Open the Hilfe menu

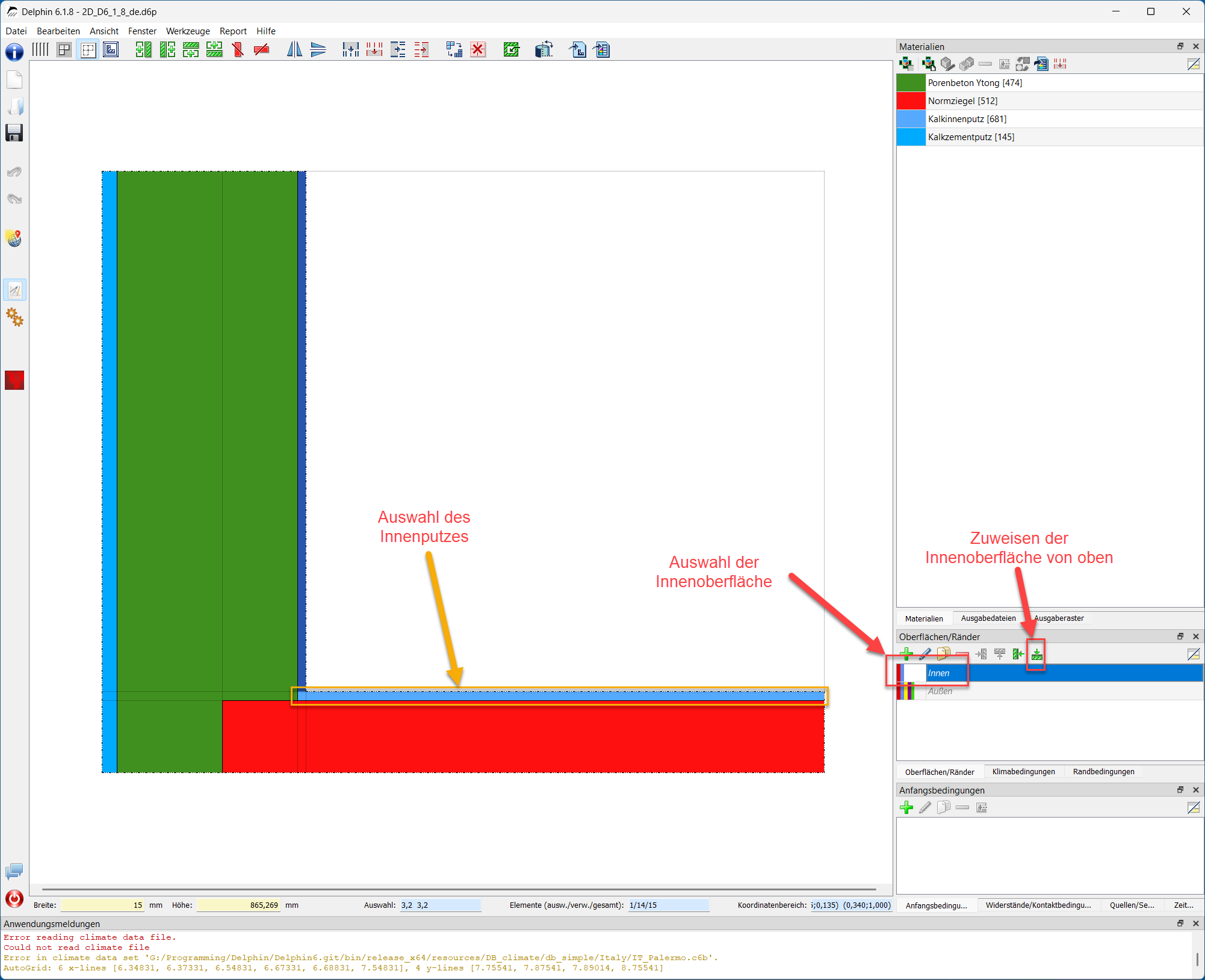266,31
